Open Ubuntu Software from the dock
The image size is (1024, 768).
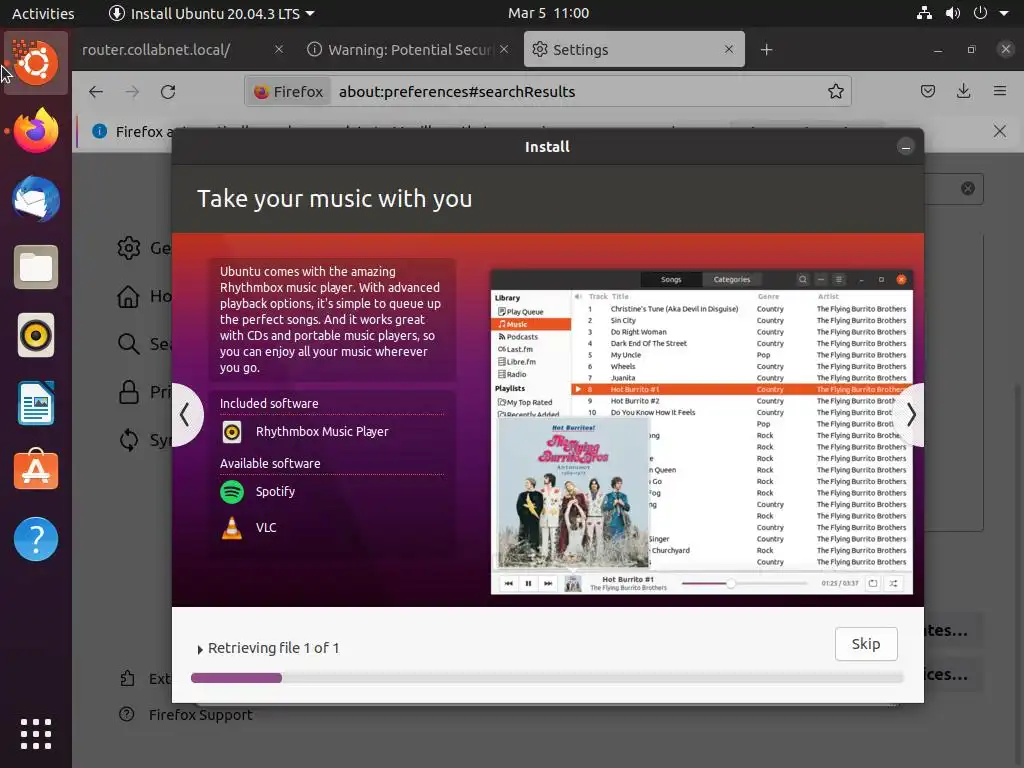pos(36,470)
